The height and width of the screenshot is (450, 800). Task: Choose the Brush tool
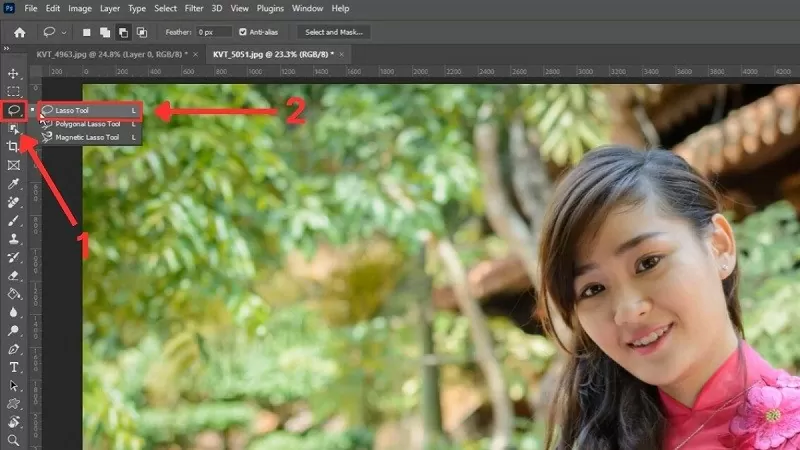14,220
